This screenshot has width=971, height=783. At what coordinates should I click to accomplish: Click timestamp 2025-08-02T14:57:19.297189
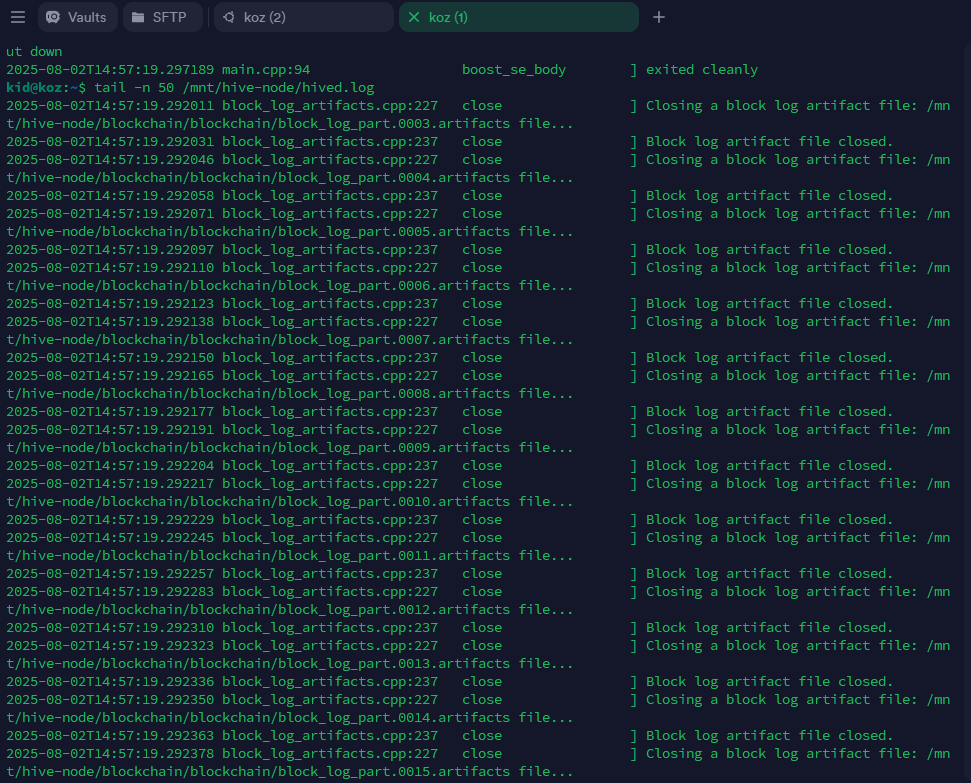110,69
